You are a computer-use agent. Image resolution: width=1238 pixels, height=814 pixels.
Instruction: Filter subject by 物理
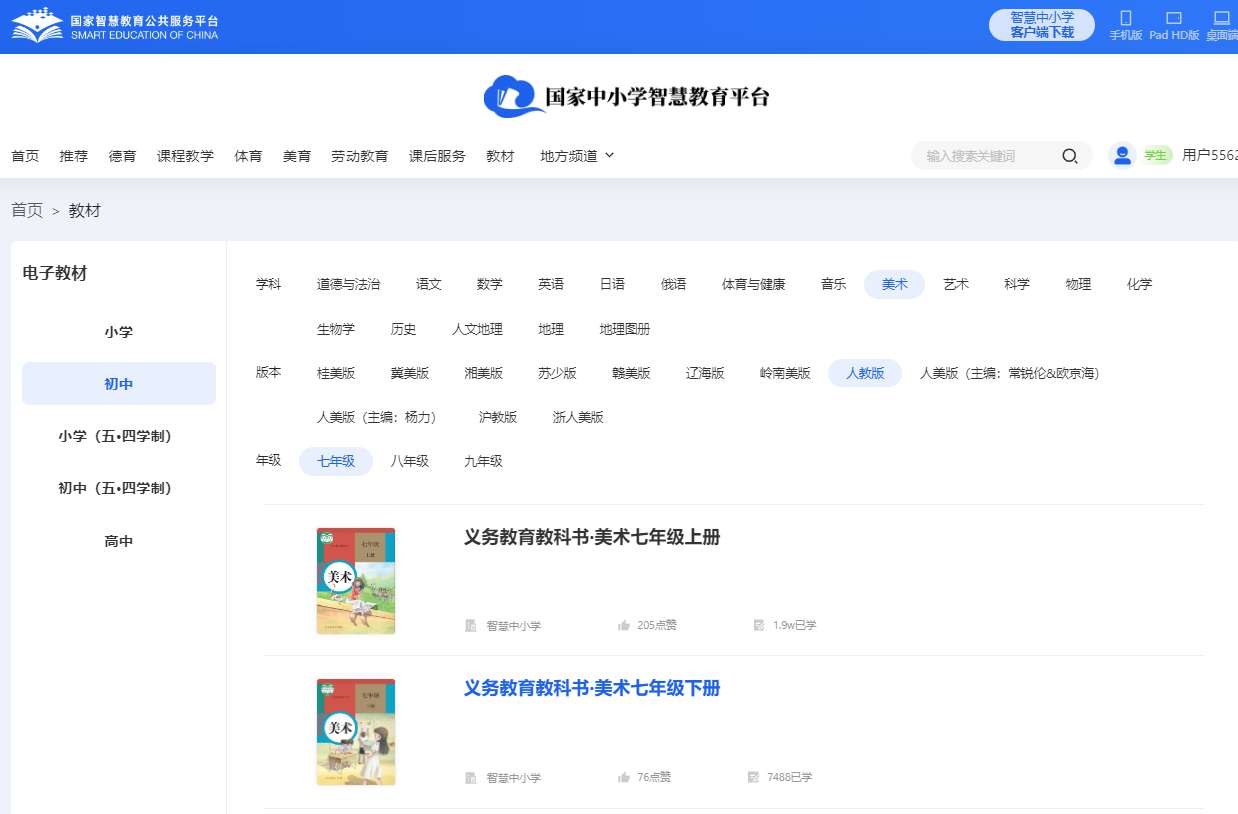(1078, 284)
